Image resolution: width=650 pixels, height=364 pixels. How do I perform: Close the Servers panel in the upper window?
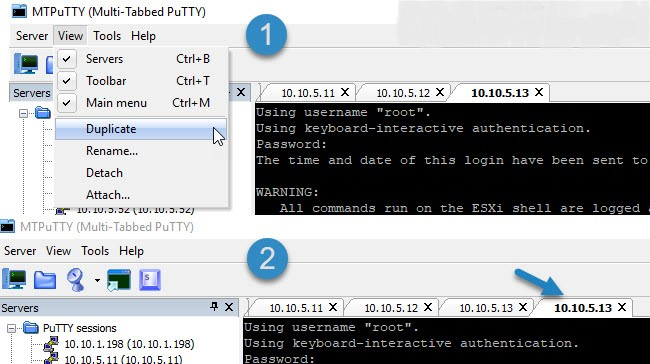[x=241, y=92]
